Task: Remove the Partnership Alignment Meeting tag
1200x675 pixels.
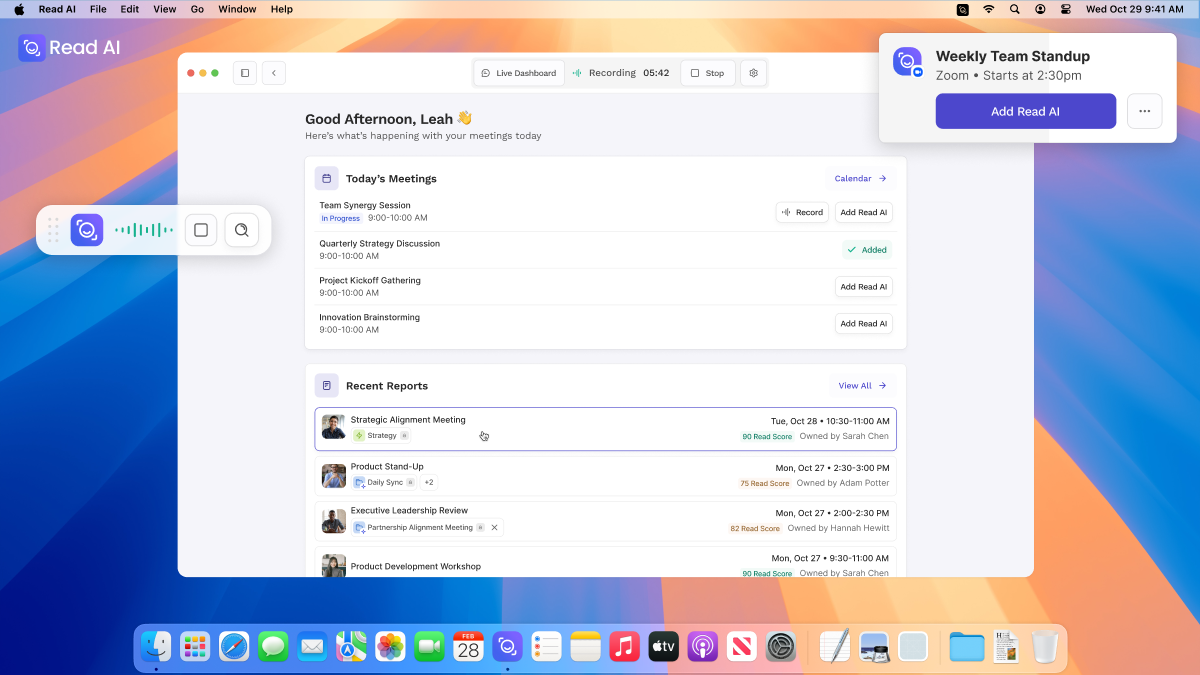Action: pos(493,527)
